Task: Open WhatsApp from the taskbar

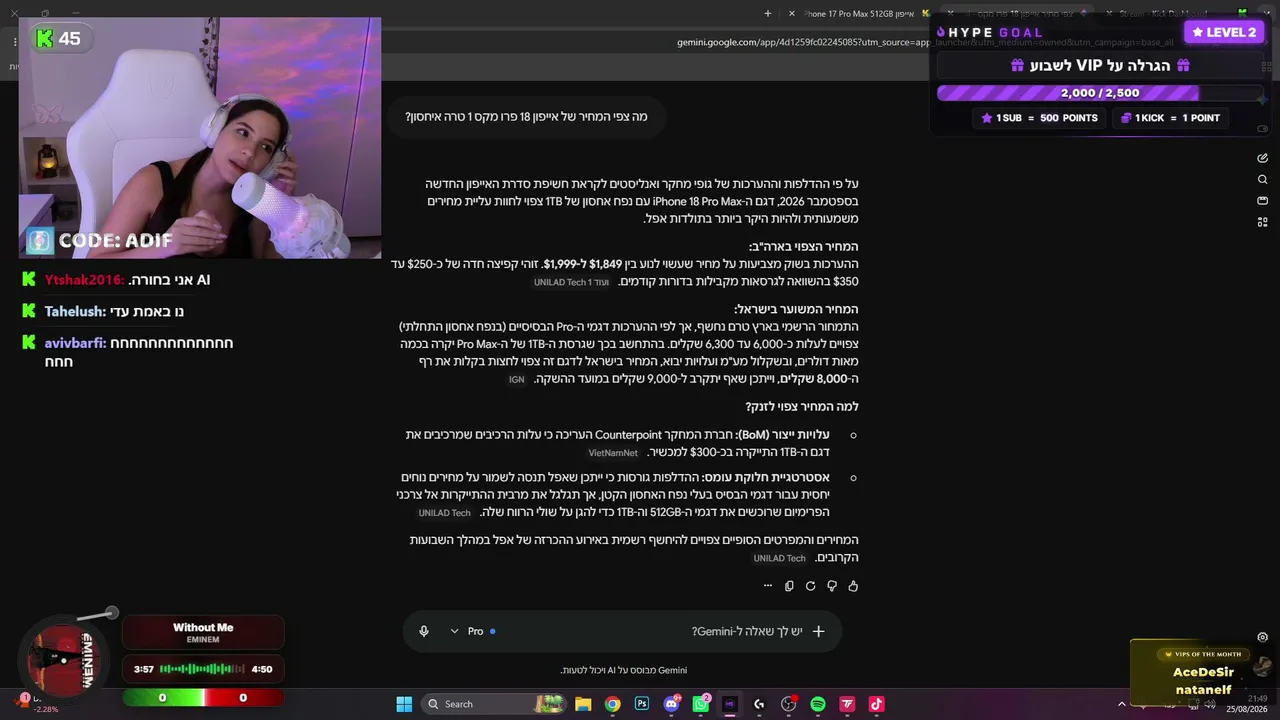Action: tap(701, 704)
